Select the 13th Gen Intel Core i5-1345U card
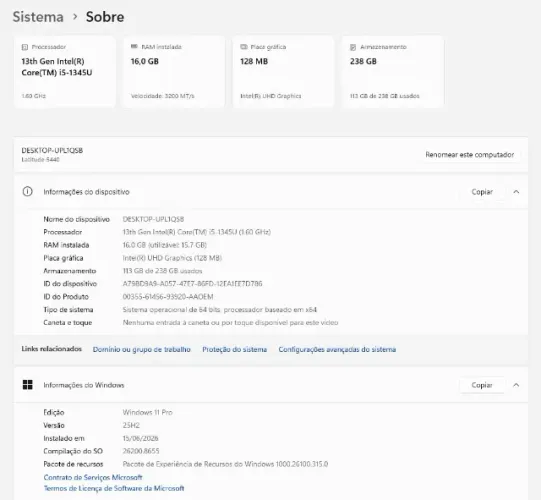The height and width of the screenshot is (500, 541). tap(65, 72)
